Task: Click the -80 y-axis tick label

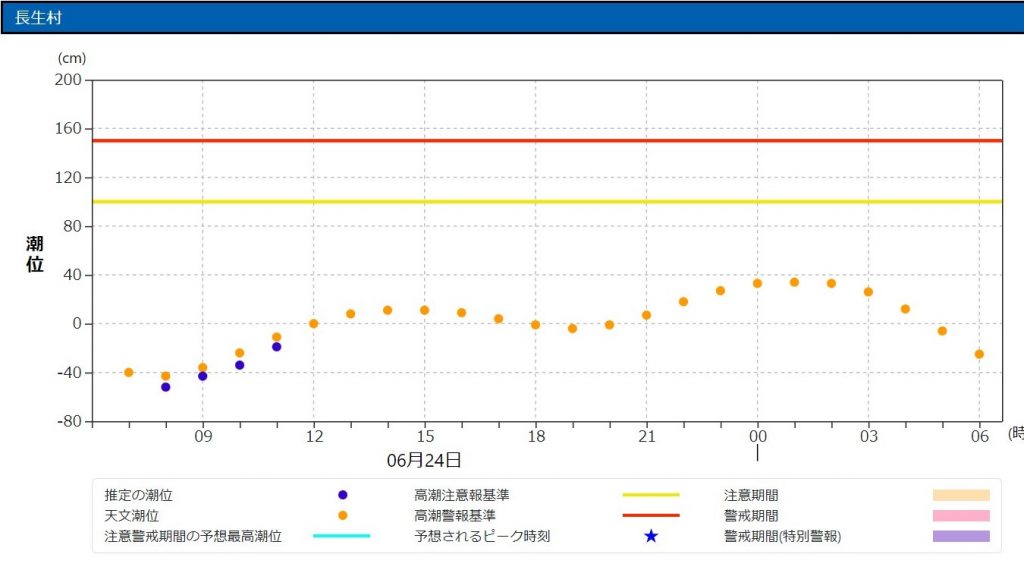Action: (x=69, y=421)
